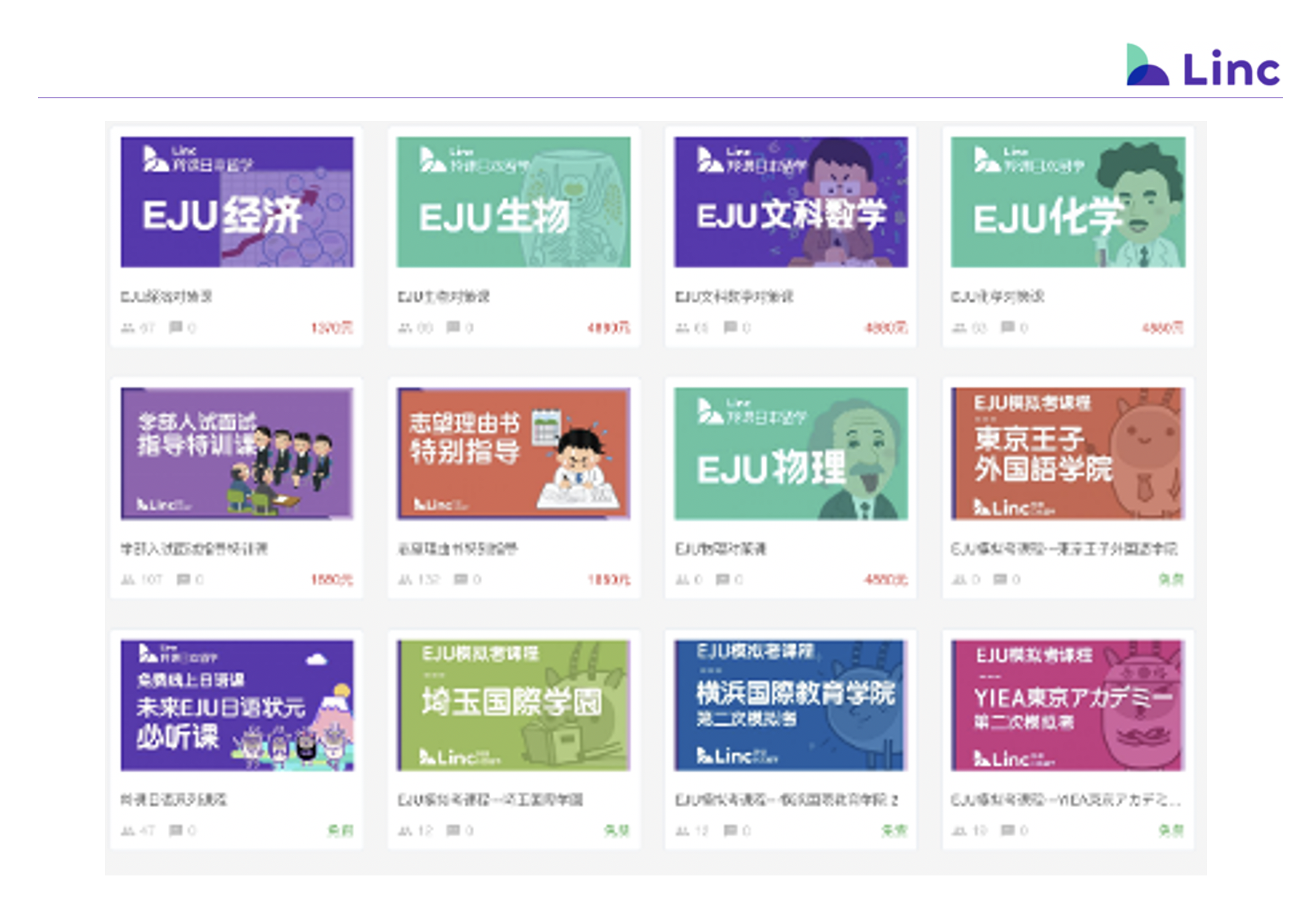Open the EJU化学对策课 title link
1316x906 pixels.
click(997, 296)
